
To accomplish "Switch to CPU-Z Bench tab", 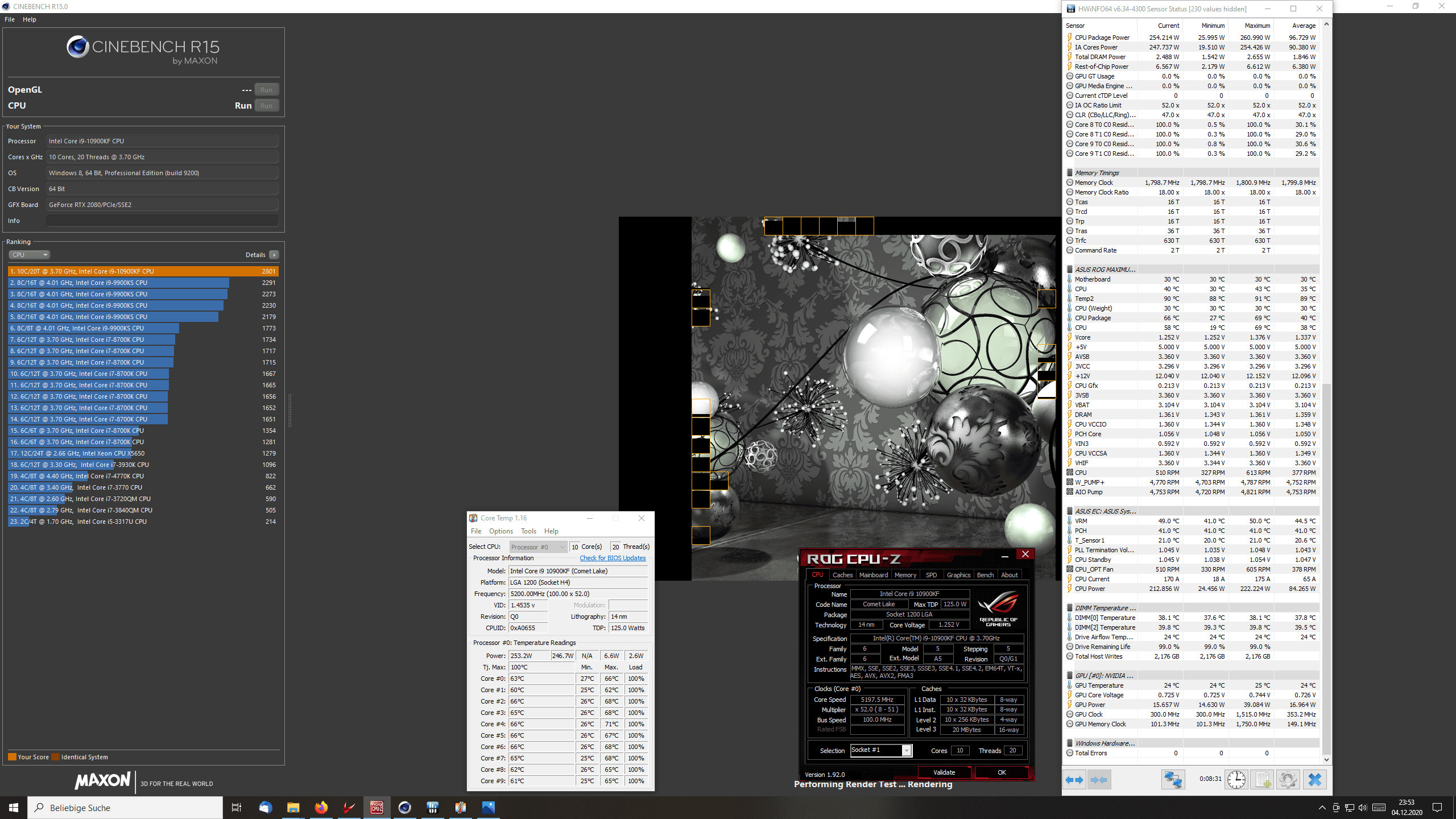I will [985, 575].
